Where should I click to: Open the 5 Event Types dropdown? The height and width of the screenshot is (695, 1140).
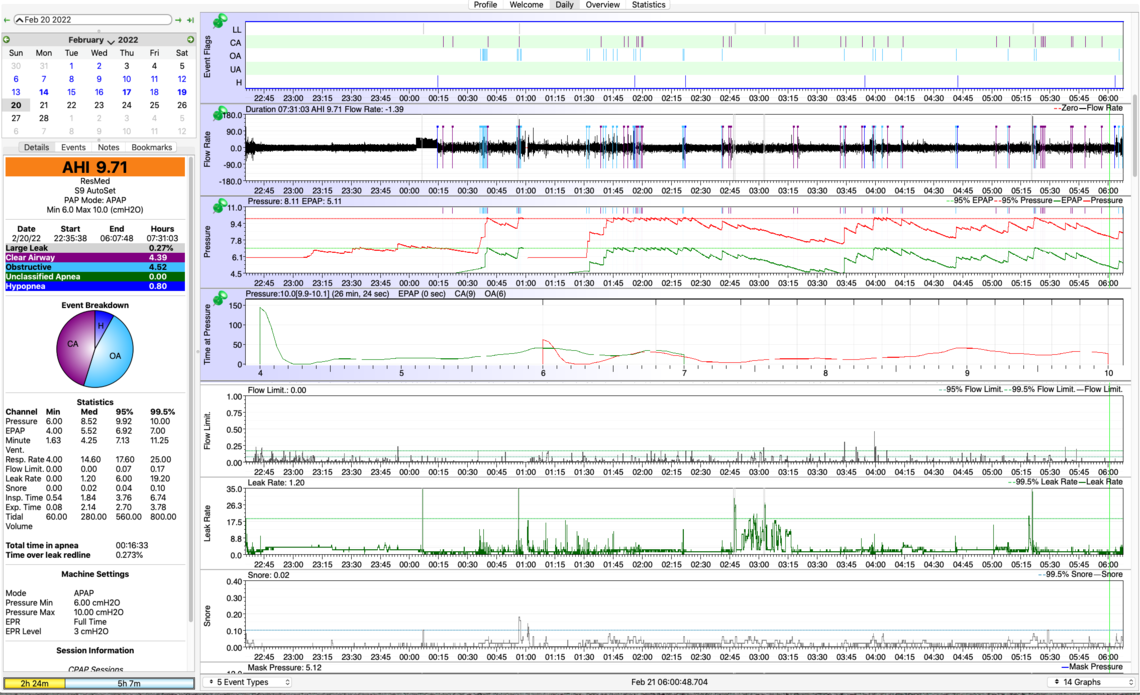(249, 682)
